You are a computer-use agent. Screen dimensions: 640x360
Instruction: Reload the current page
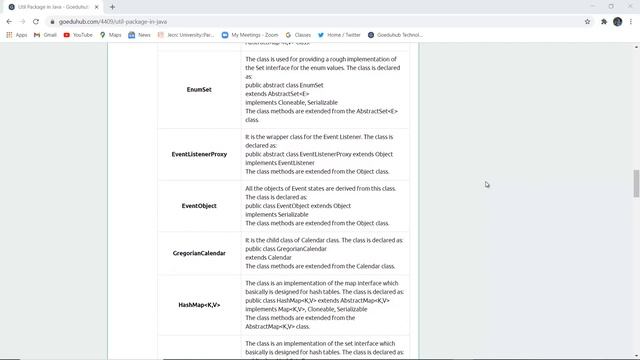click(x=36, y=22)
